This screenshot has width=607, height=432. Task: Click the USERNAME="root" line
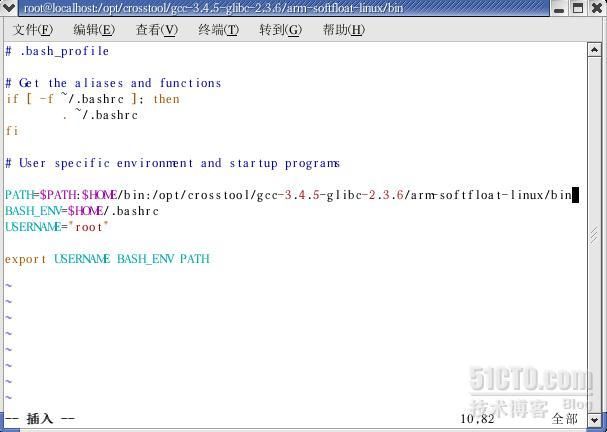57,227
